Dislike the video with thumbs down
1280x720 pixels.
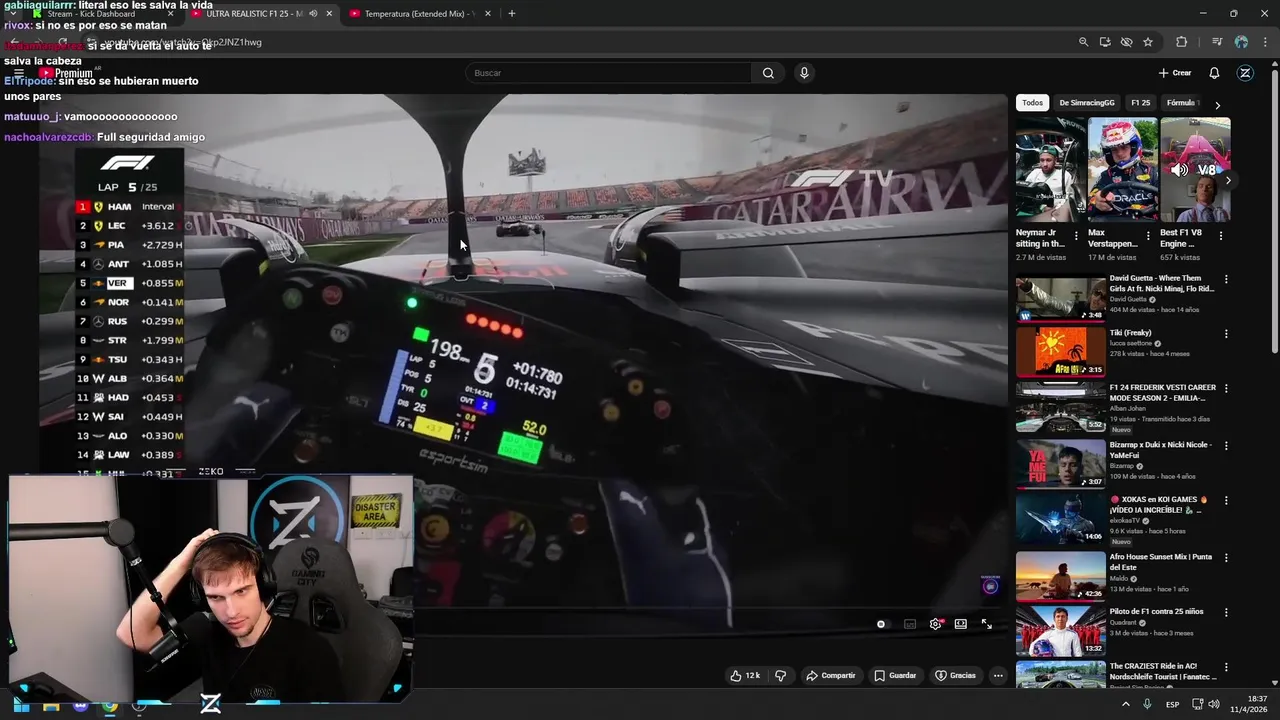[781, 675]
